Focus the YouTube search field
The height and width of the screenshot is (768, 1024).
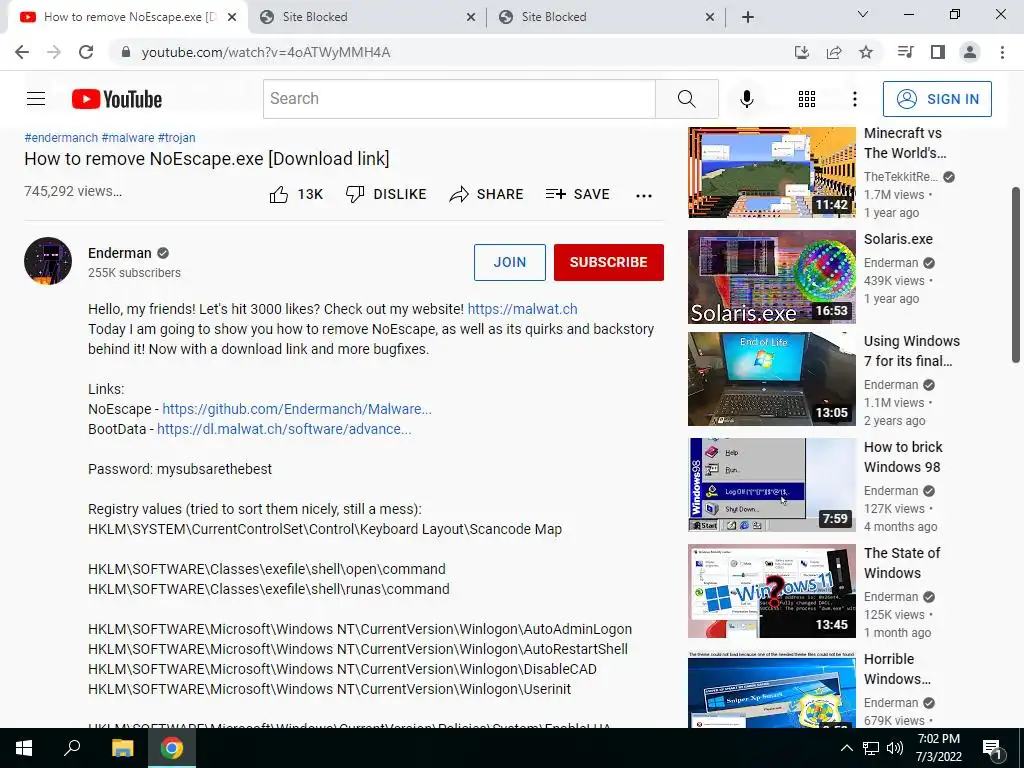coord(459,99)
